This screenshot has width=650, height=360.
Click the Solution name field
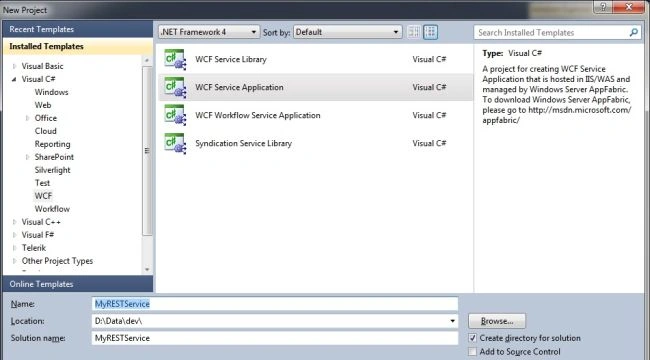click(274, 338)
